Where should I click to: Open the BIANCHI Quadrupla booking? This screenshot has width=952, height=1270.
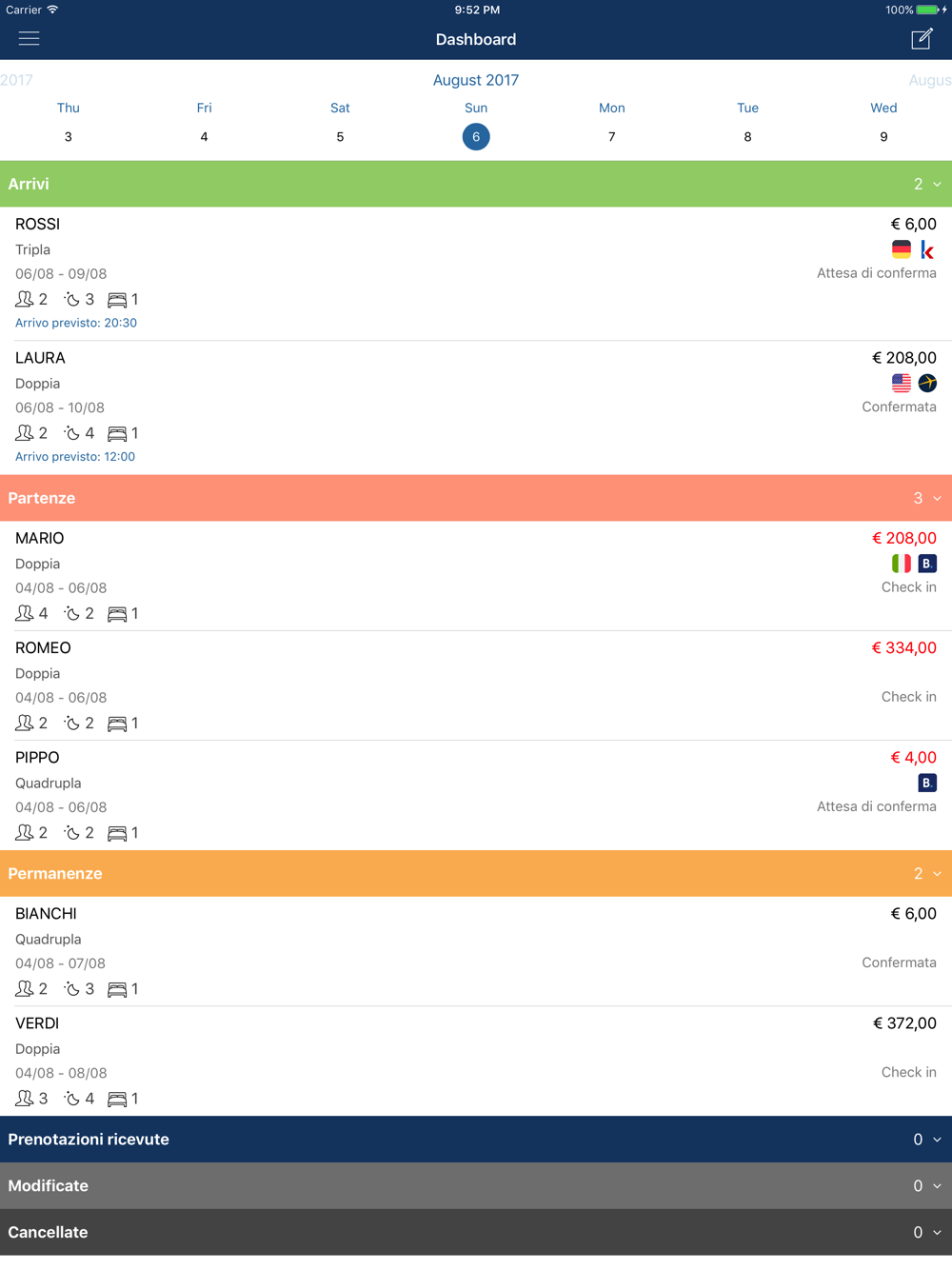click(x=476, y=951)
